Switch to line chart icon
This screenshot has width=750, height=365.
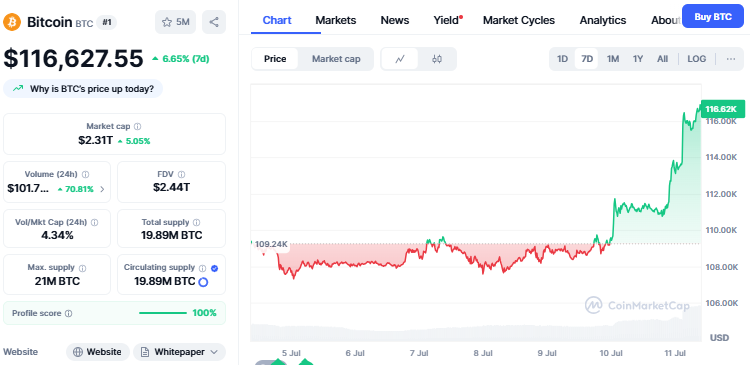click(400, 59)
